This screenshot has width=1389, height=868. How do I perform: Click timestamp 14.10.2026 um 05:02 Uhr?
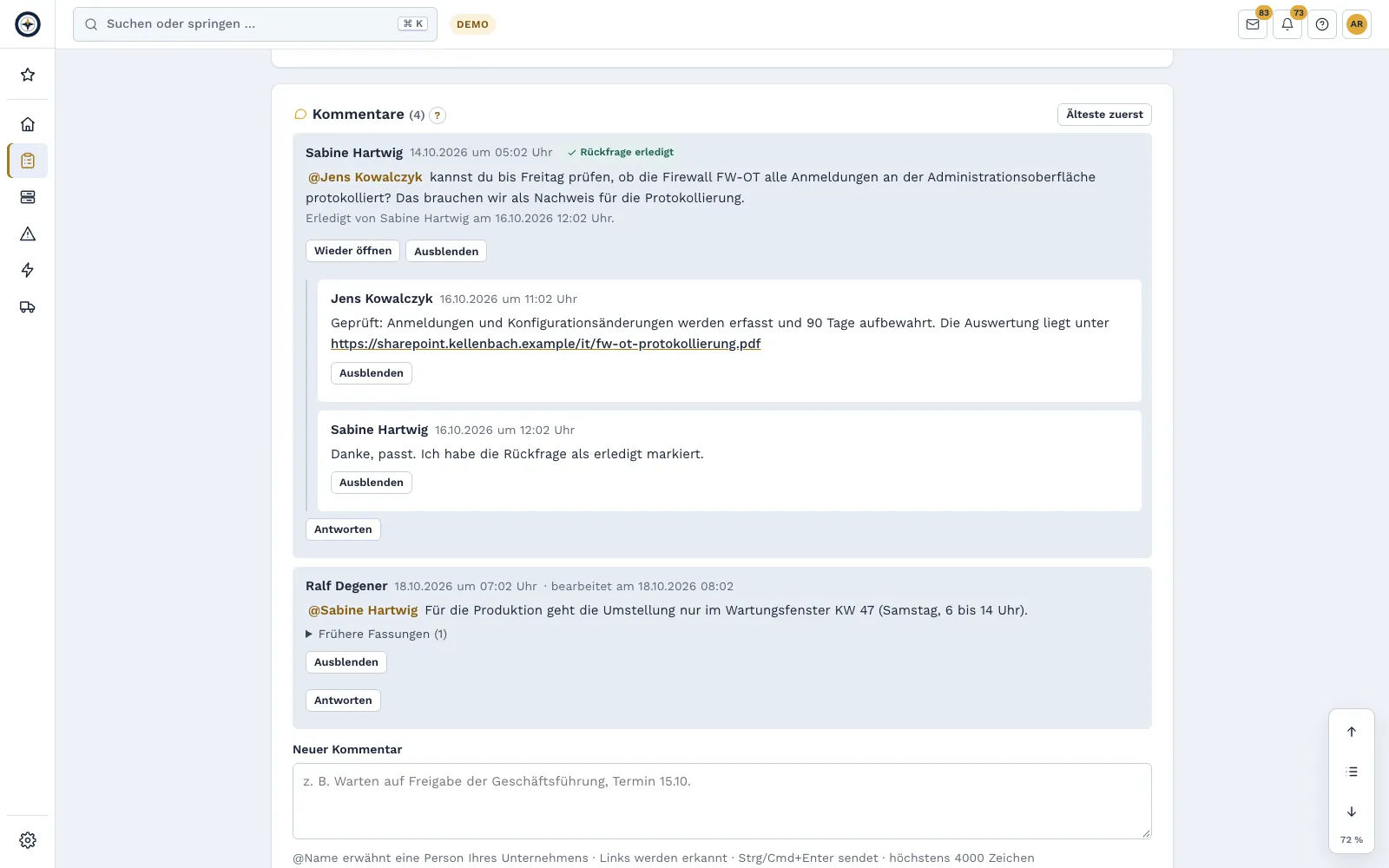(x=481, y=153)
